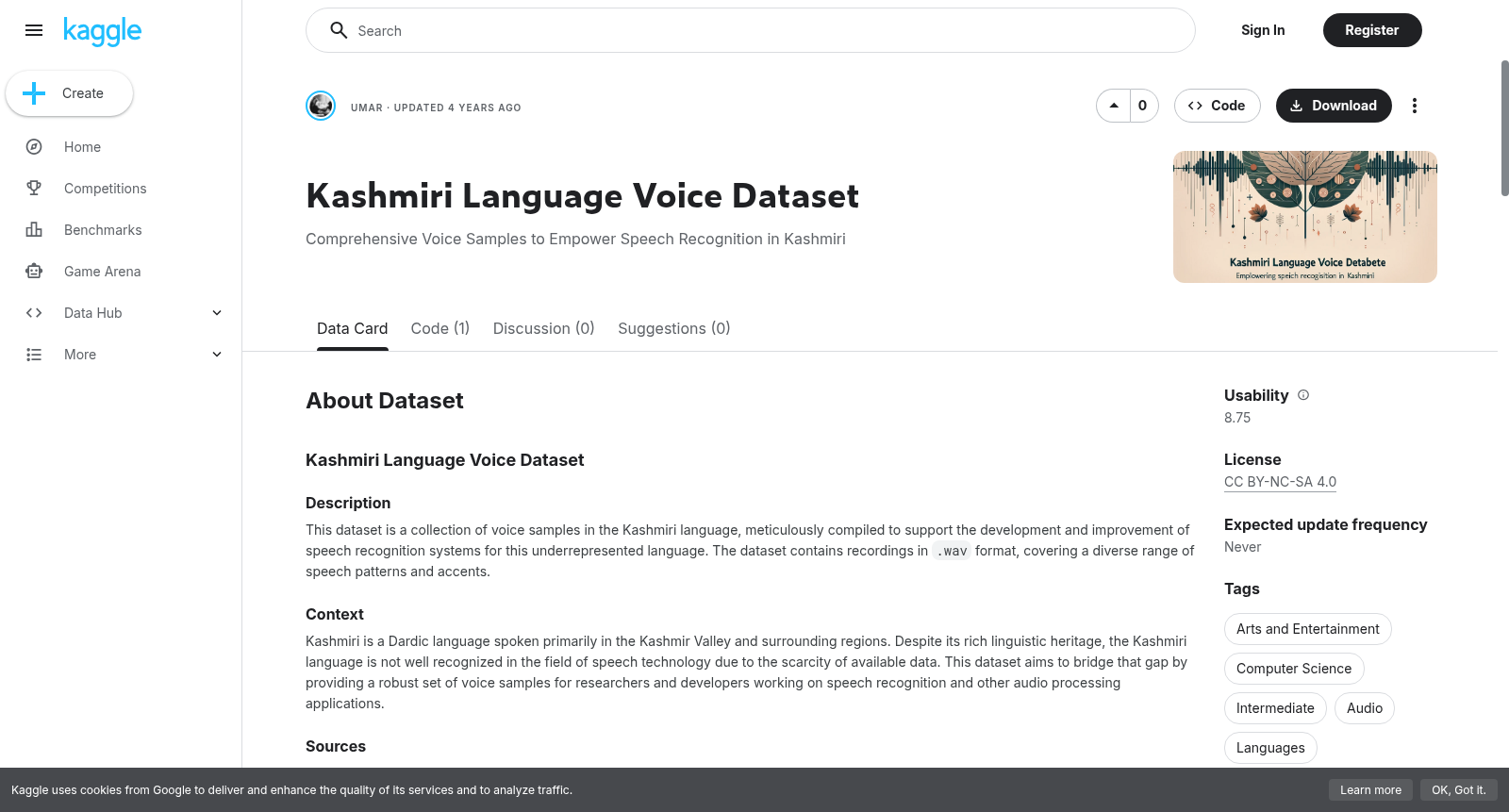Click the code brackets icon in Code button
This screenshot has width=1509, height=812.
(x=1195, y=106)
